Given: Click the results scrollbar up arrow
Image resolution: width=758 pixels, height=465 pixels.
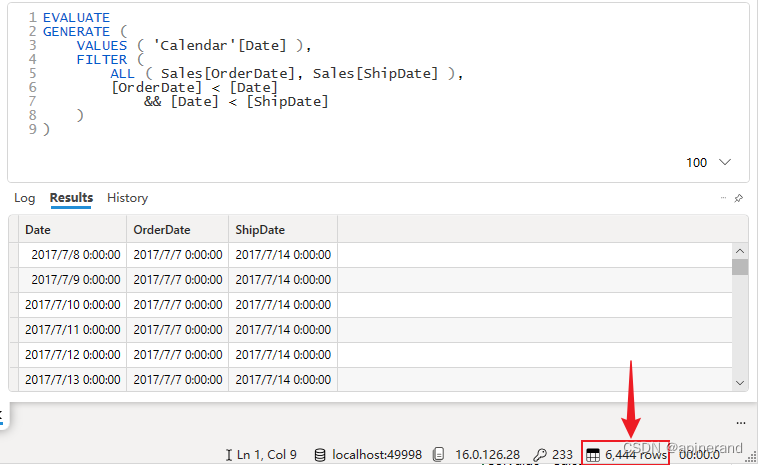Looking at the screenshot, I should click(740, 251).
